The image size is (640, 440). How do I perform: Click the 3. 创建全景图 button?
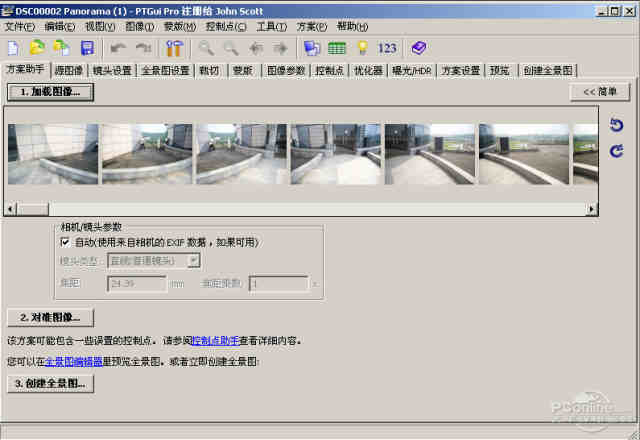[50, 383]
